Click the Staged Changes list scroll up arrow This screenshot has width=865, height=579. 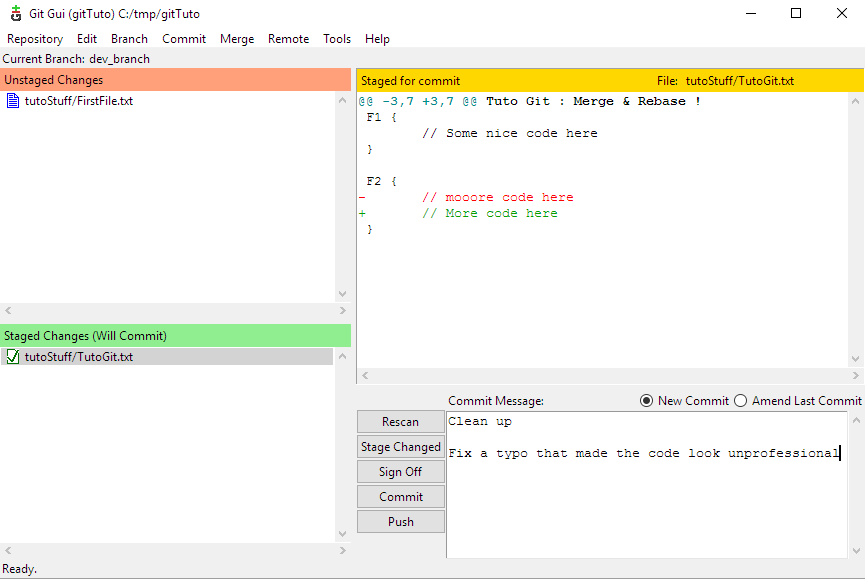point(343,356)
